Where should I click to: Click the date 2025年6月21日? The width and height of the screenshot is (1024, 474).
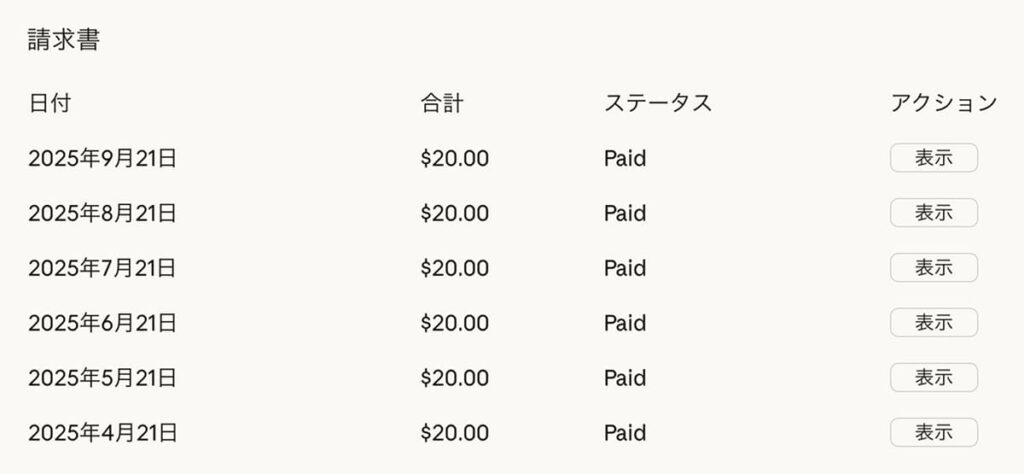coord(102,323)
